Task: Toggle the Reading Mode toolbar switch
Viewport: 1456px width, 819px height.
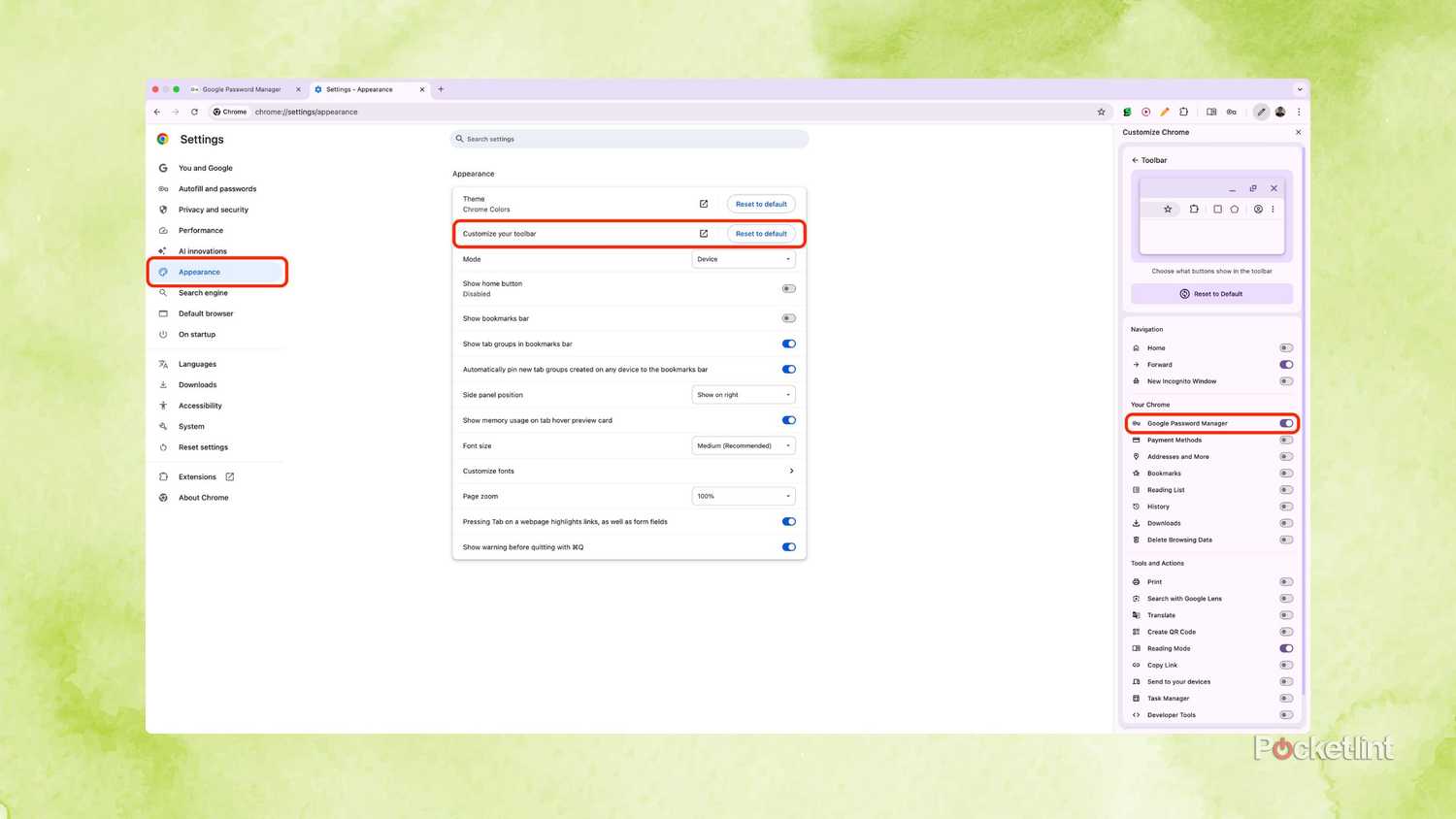Action: pos(1286,648)
